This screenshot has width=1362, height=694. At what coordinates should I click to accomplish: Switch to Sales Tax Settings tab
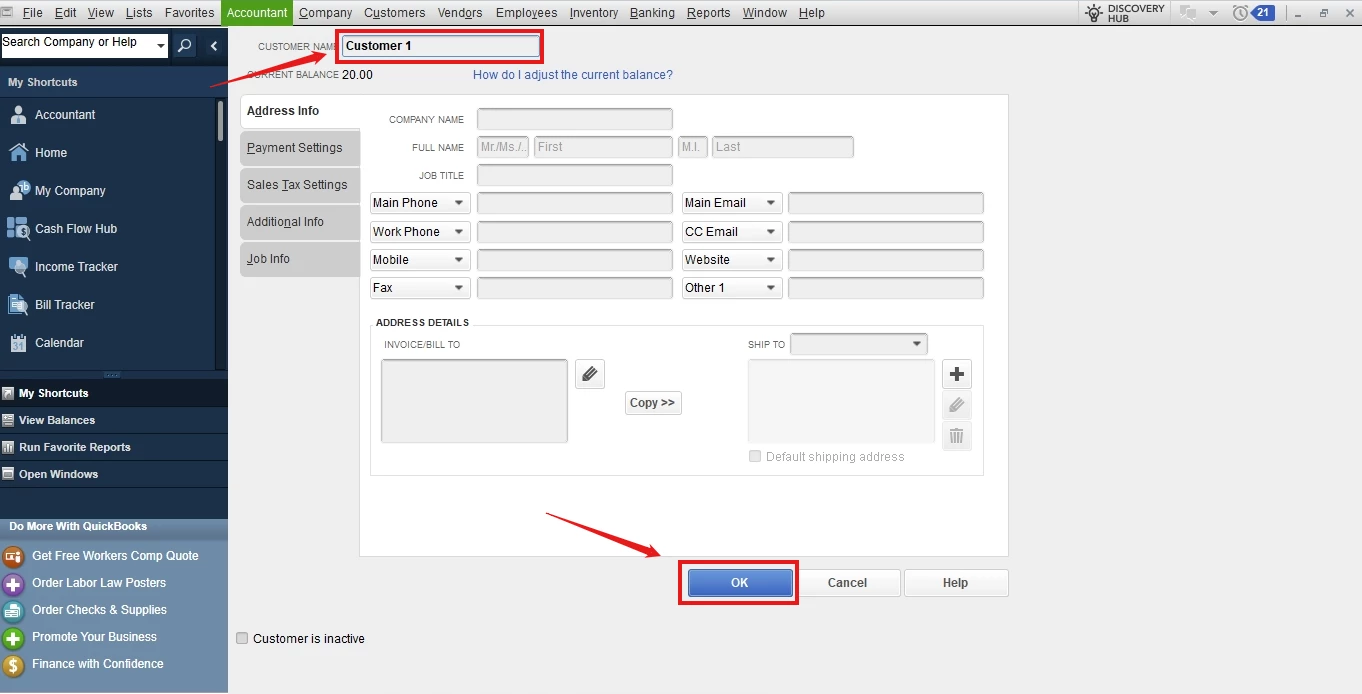(300, 185)
